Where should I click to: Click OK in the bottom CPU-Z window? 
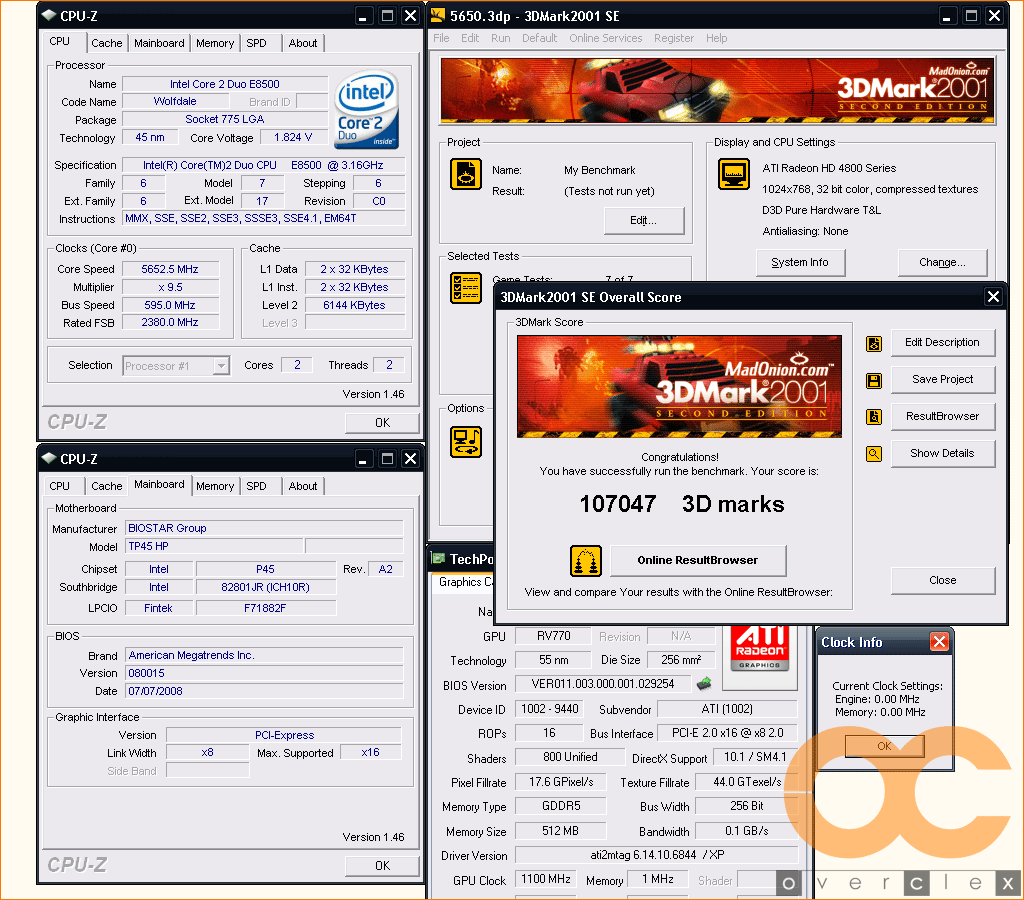(382, 866)
